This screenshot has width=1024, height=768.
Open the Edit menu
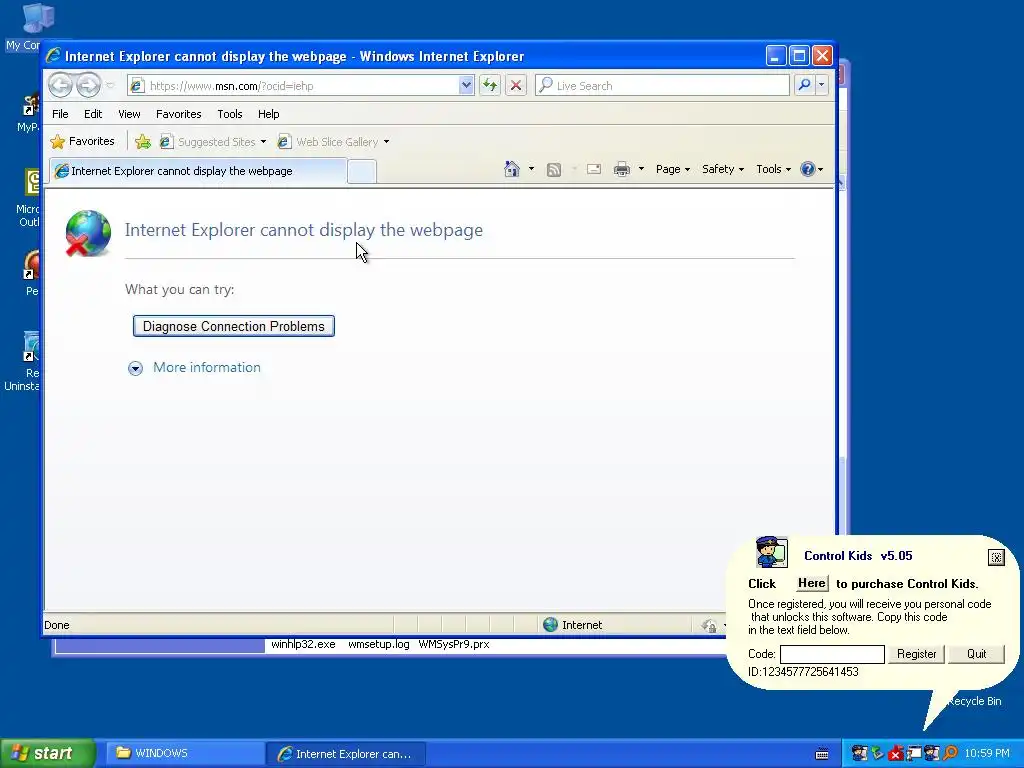click(93, 114)
